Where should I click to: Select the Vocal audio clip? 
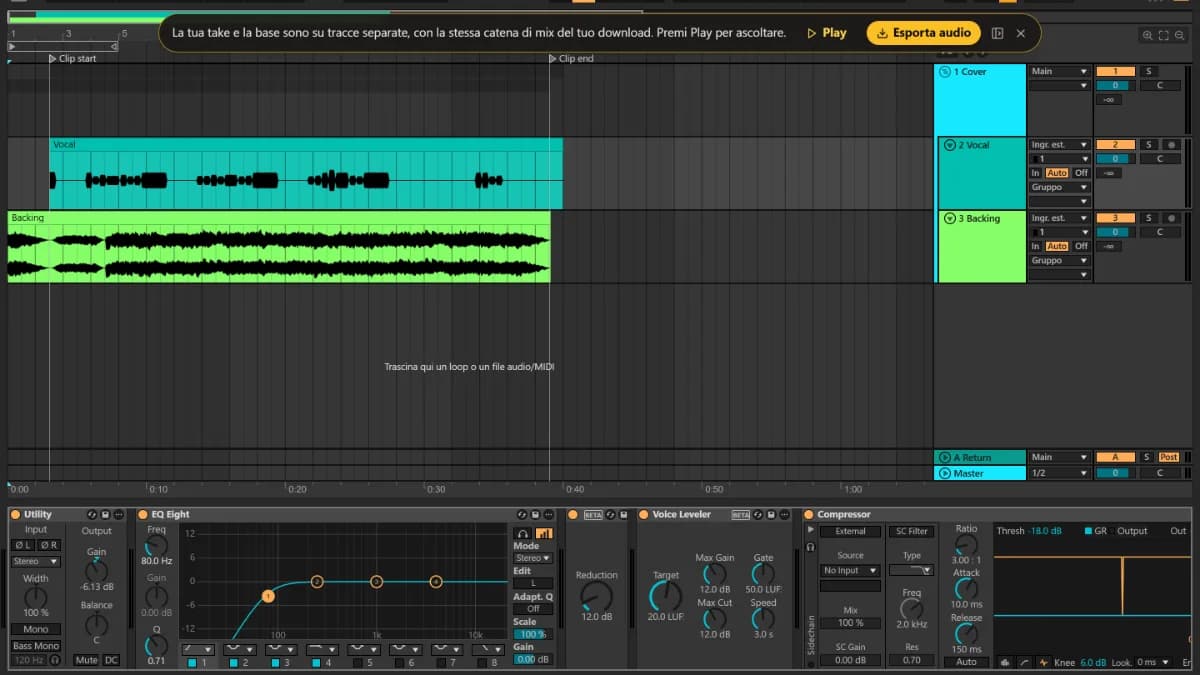tap(306, 173)
